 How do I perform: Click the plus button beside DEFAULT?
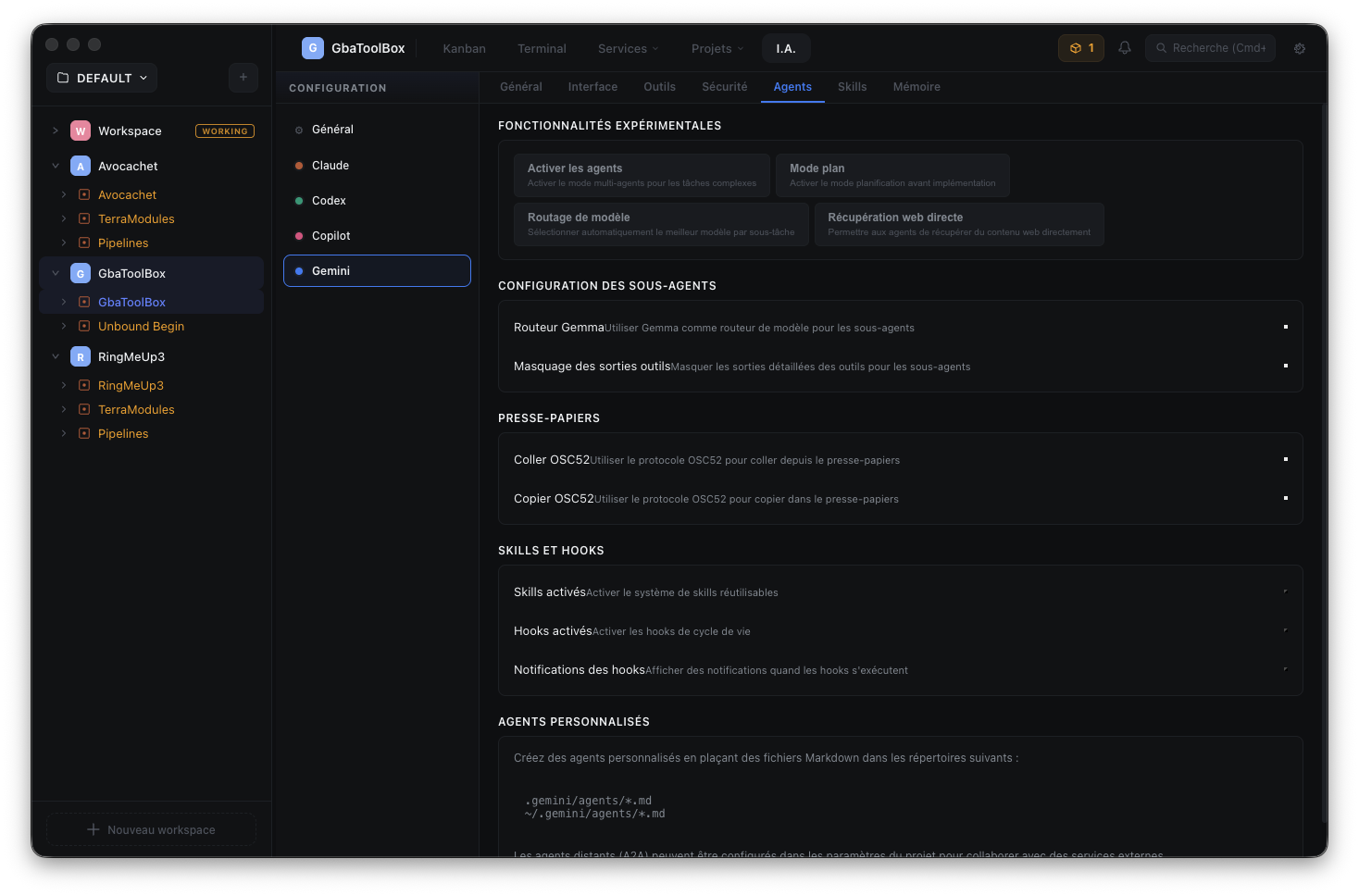click(x=243, y=78)
